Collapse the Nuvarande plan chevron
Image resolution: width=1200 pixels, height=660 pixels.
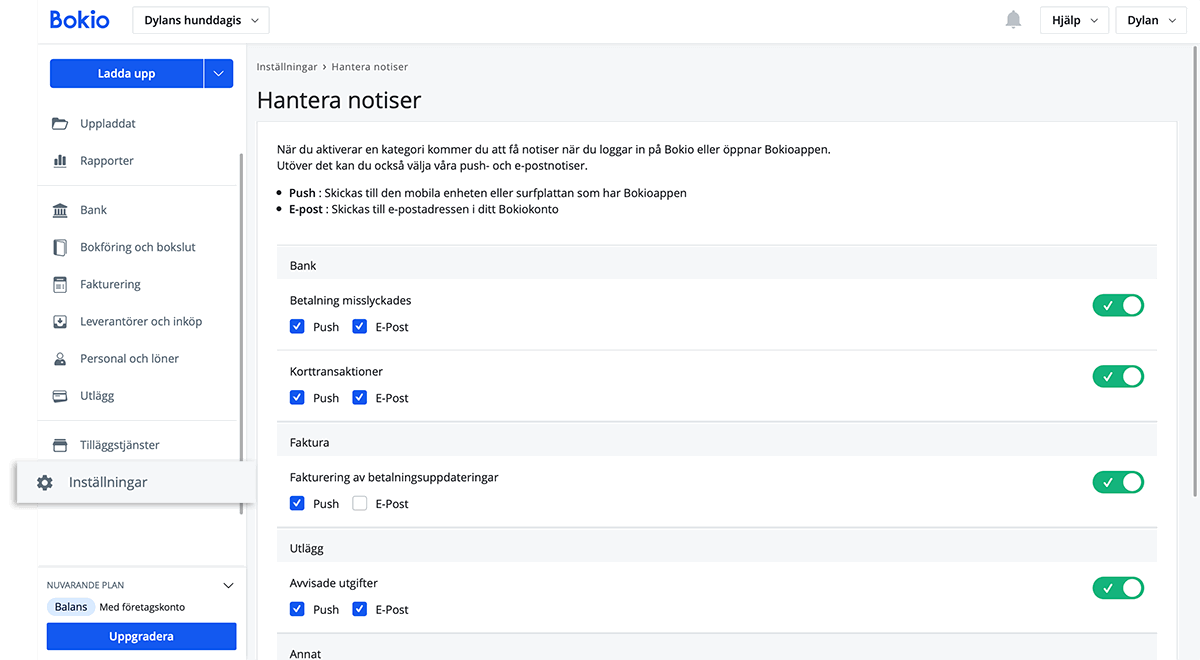coord(228,586)
